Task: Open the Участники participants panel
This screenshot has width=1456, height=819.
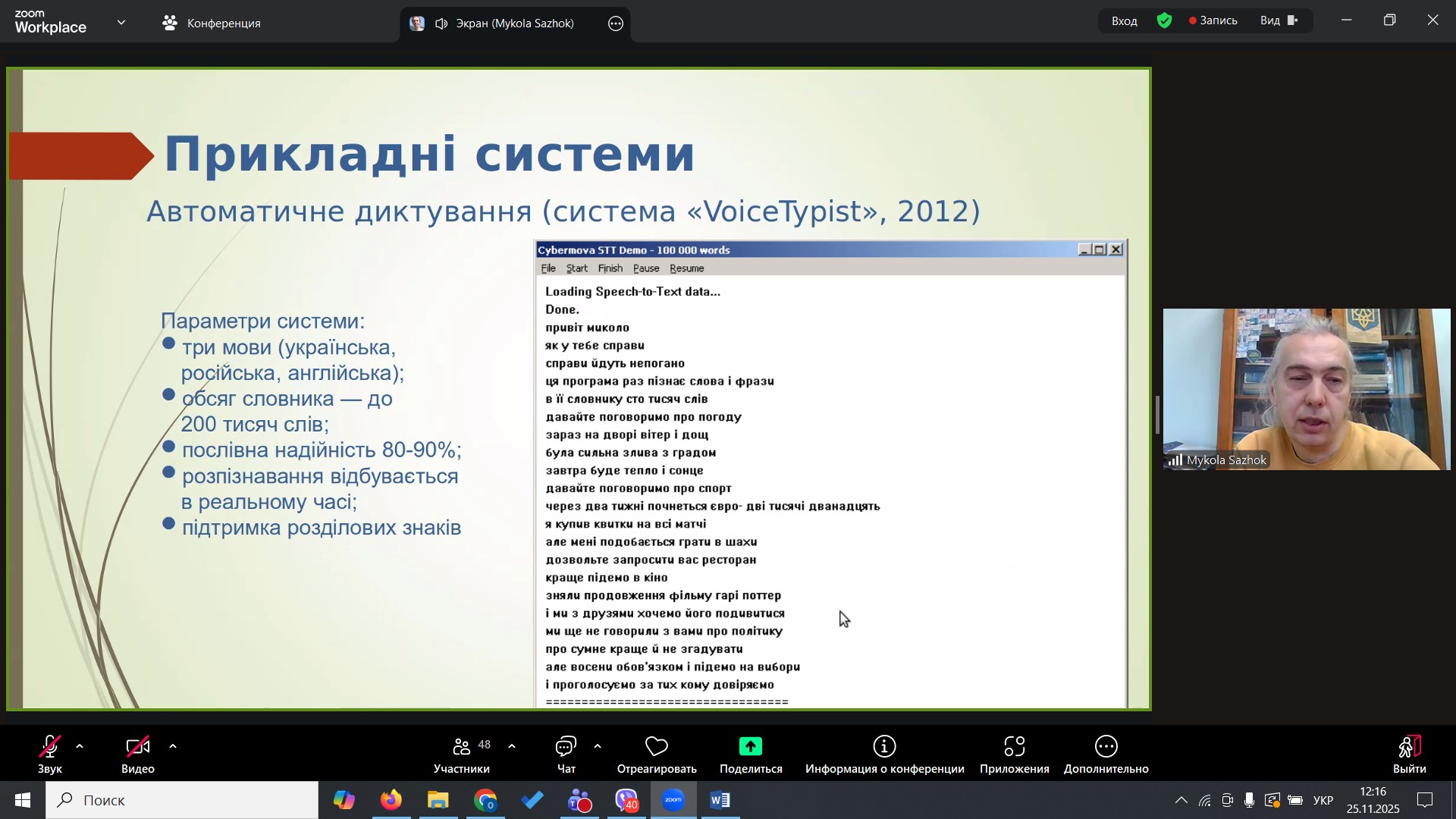Action: [x=461, y=754]
